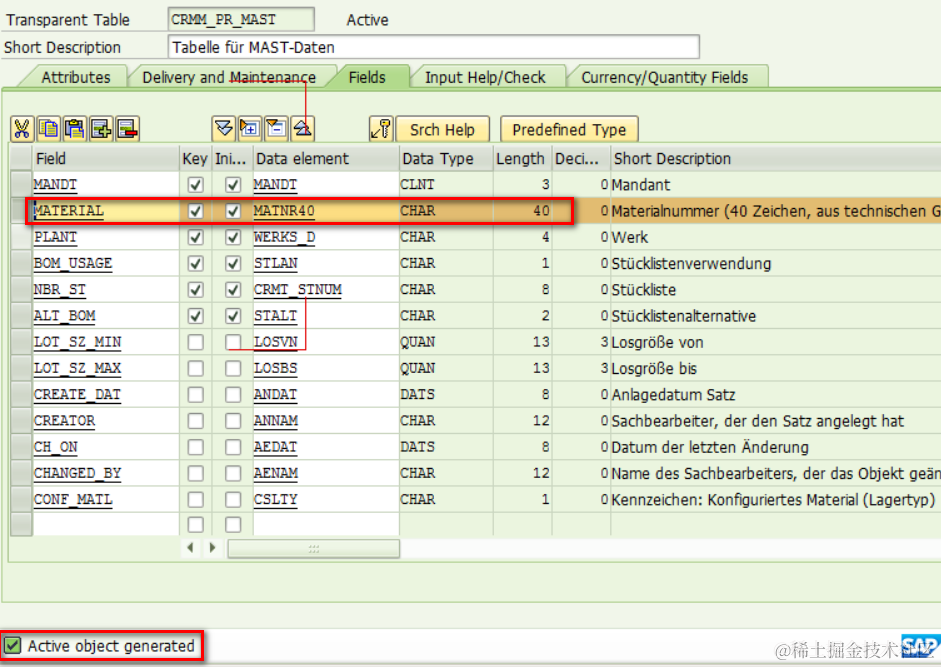Screen dimensions: 941x667
Task: Expand all includes with double-down arrow icon
Action: 223,129
